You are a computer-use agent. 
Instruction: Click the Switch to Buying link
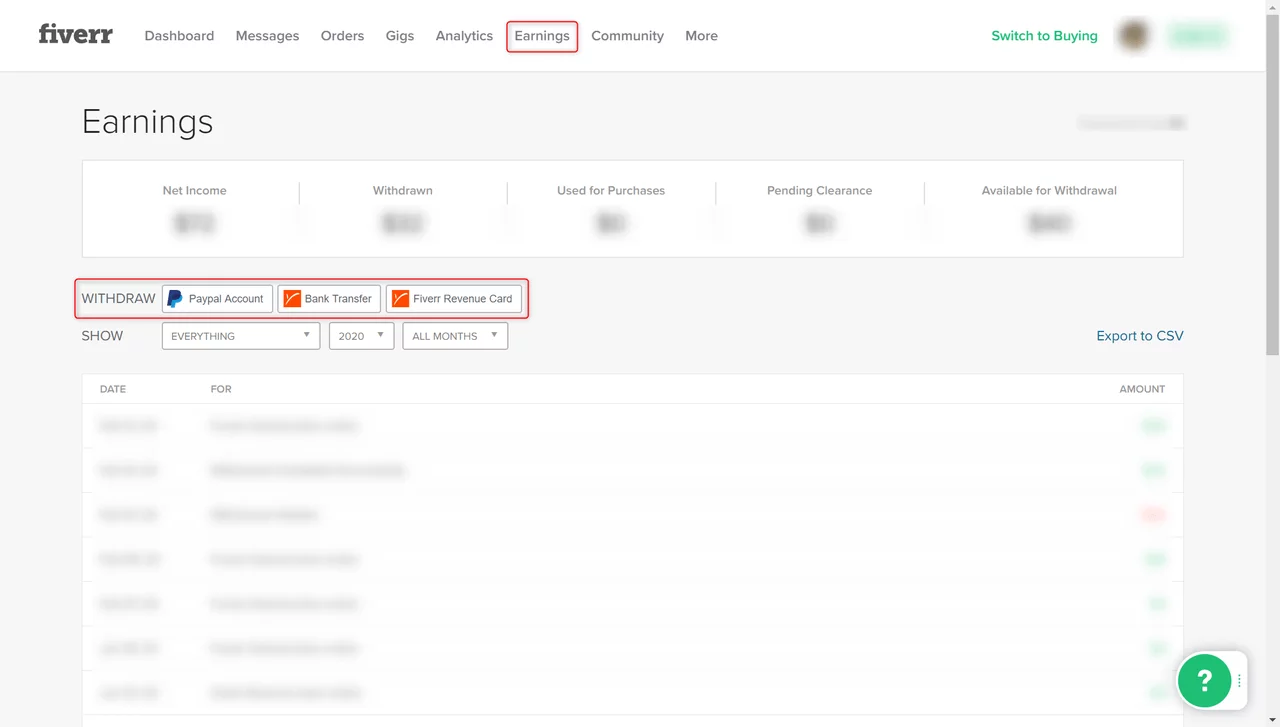1044,36
